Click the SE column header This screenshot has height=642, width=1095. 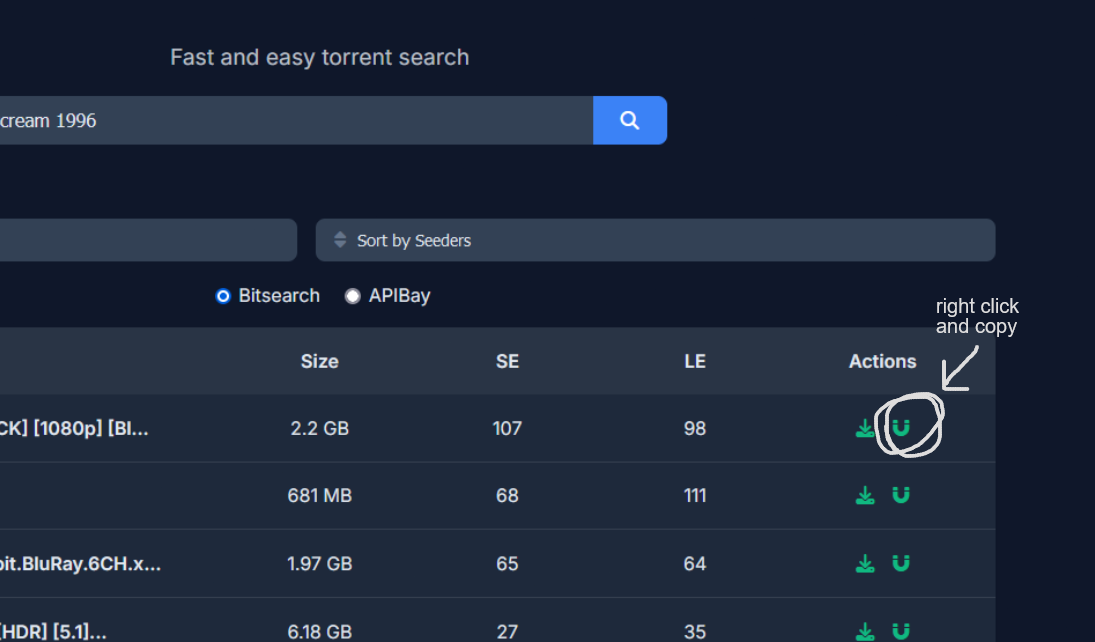(507, 361)
